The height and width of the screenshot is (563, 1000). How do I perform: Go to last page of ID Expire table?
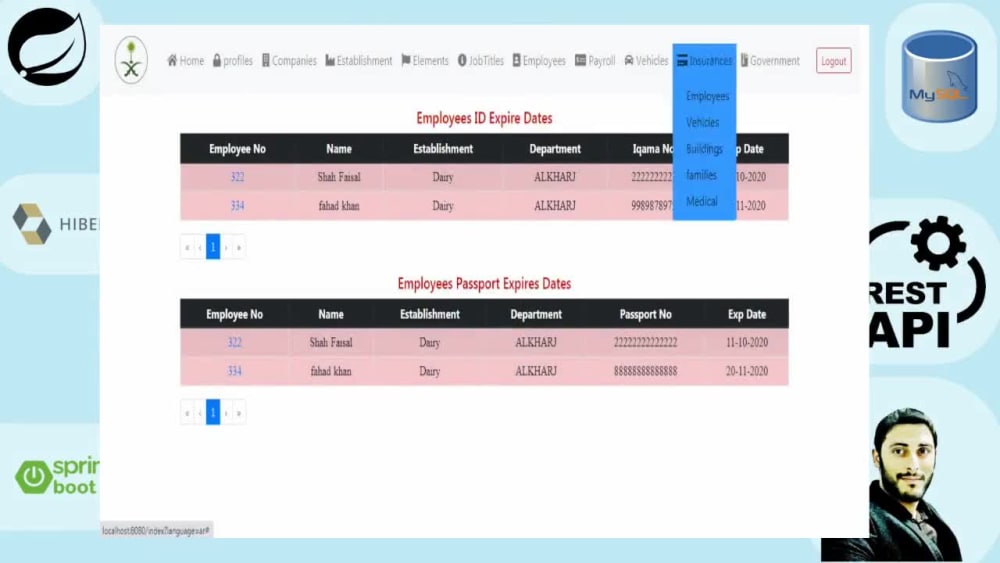coord(239,247)
